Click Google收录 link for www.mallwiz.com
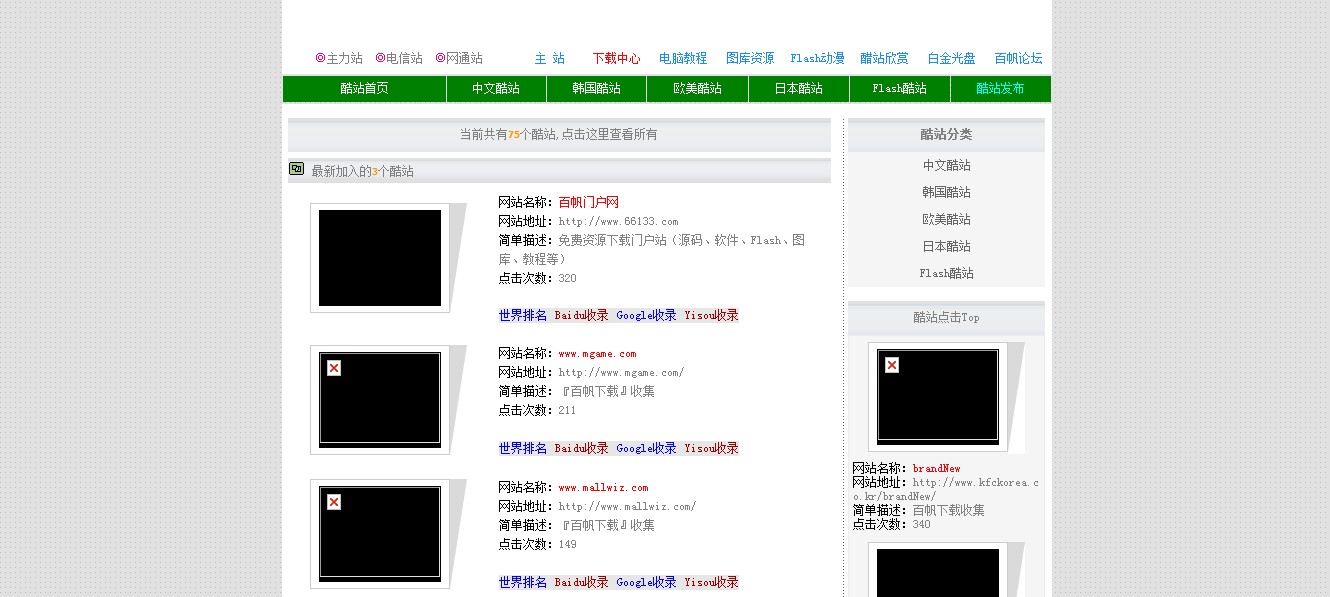This screenshot has width=1330, height=597. 646,583
